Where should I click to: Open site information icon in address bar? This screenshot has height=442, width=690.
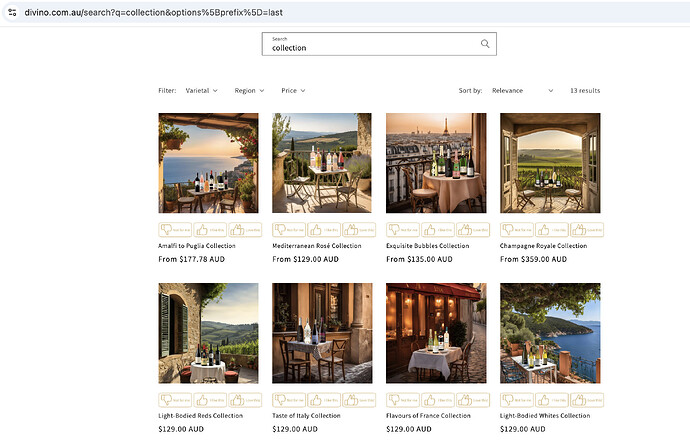coord(11,11)
